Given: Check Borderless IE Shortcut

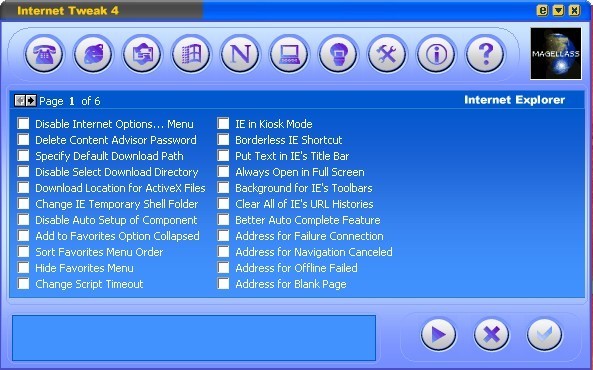Looking at the screenshot, I should point(223,140).
